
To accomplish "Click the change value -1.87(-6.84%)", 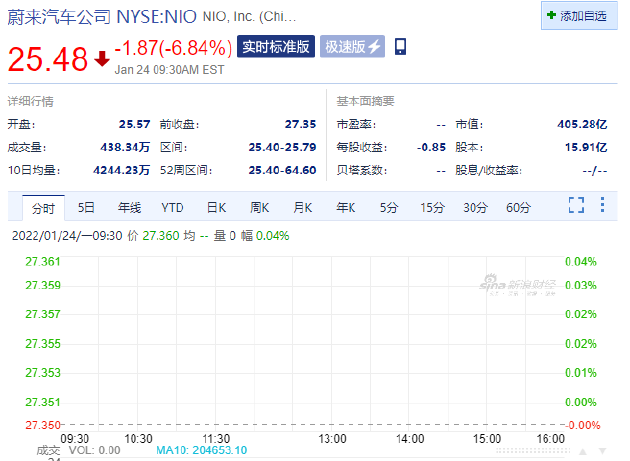I will 173,48.
